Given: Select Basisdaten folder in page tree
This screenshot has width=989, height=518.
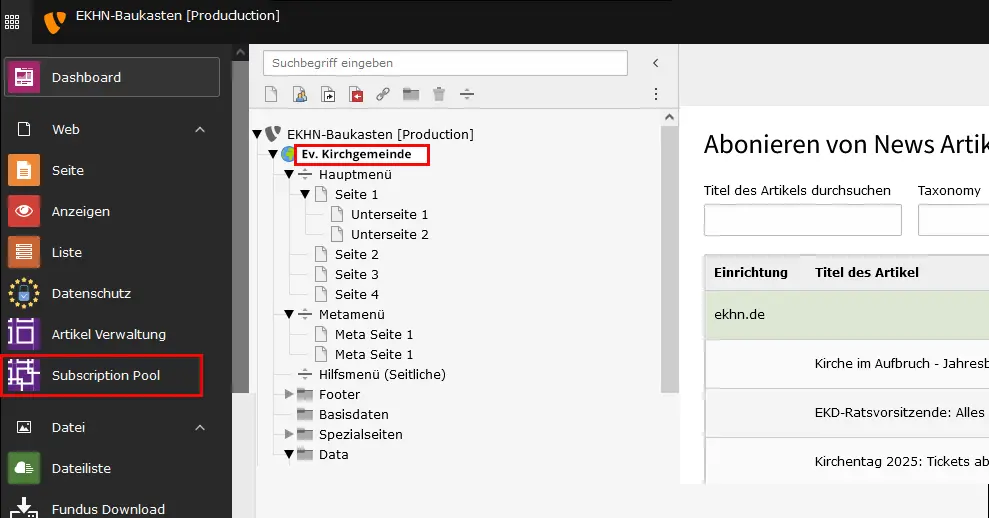Looking at the screenshot, I should (x=353, y=415).
